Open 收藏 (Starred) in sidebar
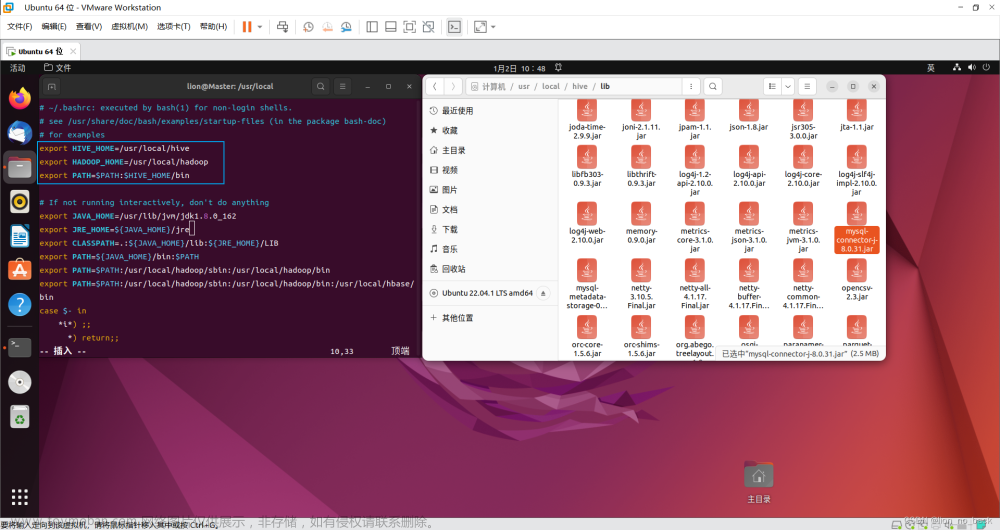 pos(491,131)
